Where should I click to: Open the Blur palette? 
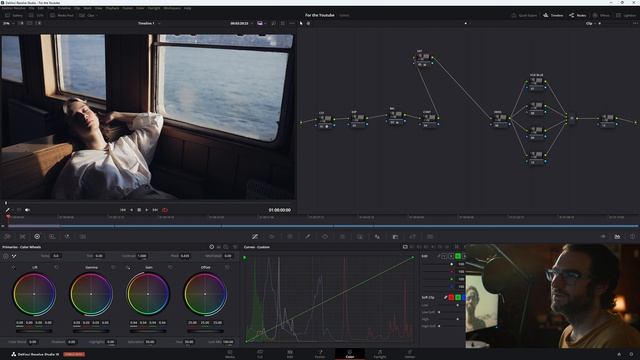pos(377,236)
